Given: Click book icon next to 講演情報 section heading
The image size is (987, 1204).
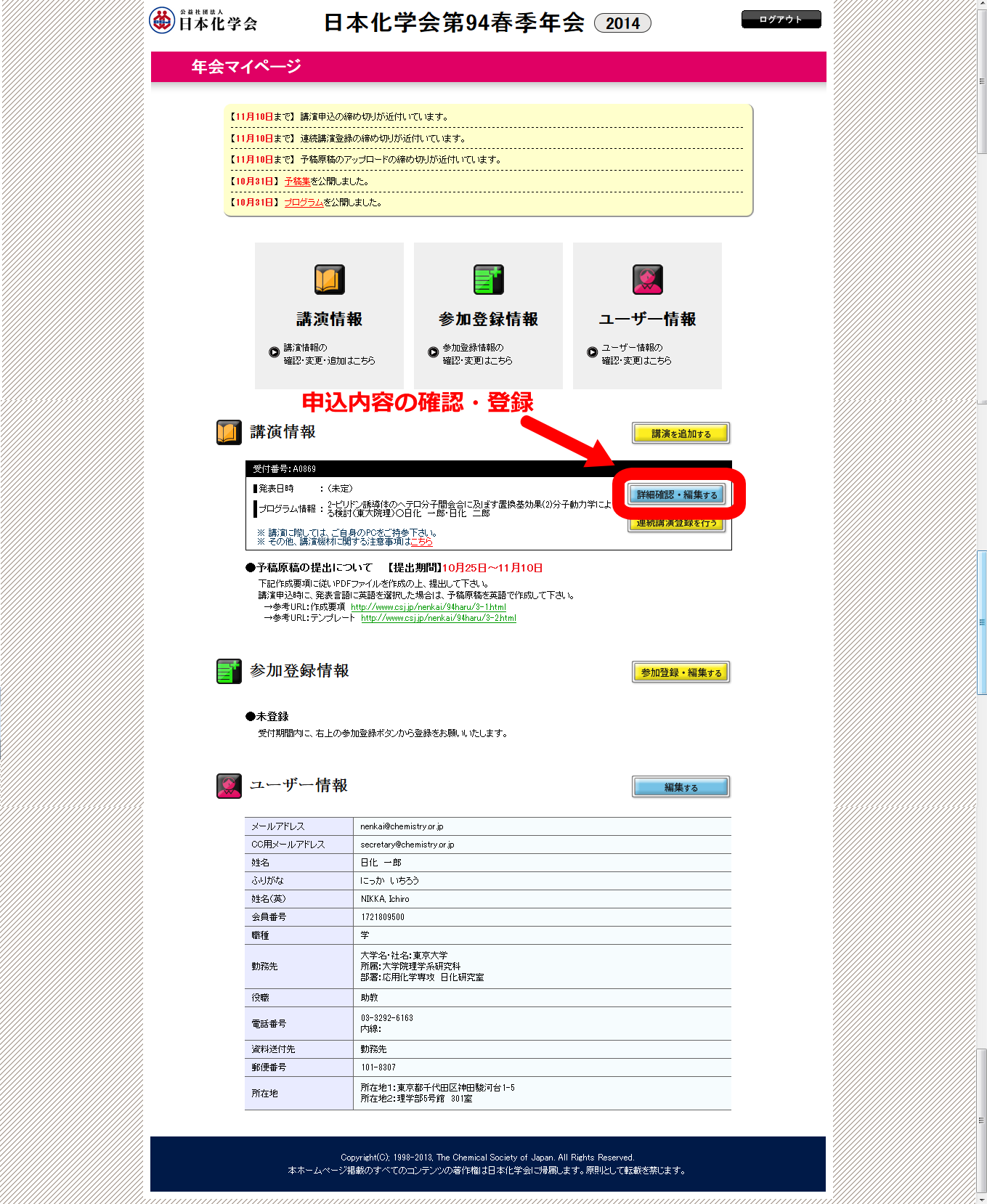Looking at the screenshot, I should (229, 432).
